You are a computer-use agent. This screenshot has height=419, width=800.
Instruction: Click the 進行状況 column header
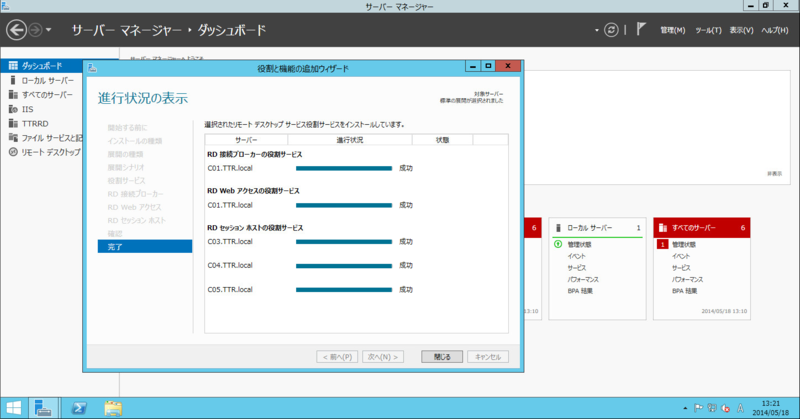coord(350,140)
